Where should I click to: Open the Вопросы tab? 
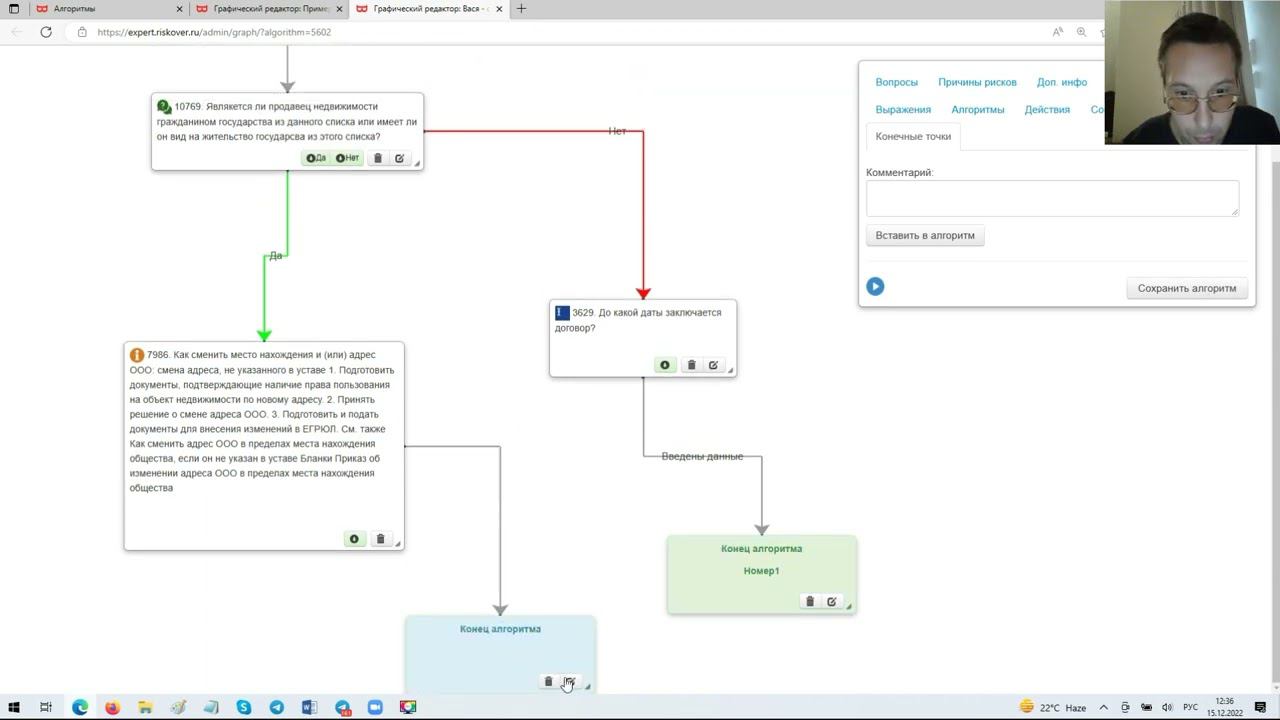tap(896, 82)
